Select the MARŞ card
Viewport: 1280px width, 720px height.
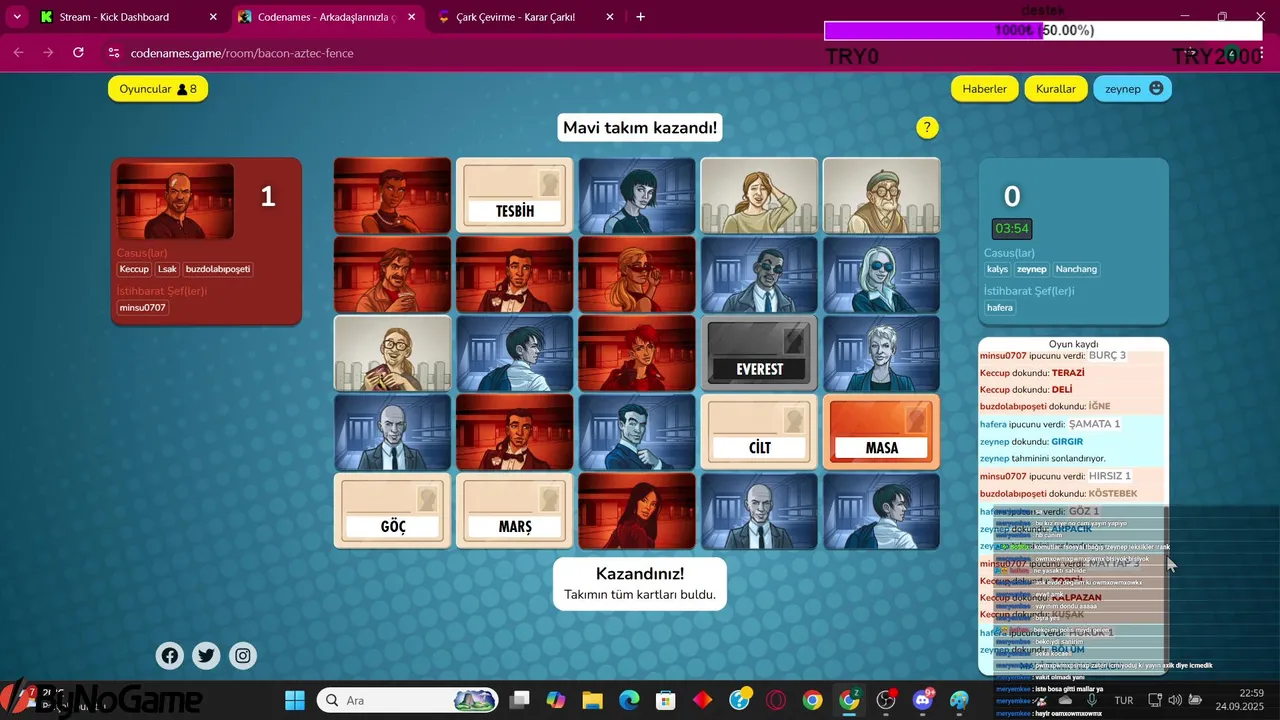pos(515,511)
